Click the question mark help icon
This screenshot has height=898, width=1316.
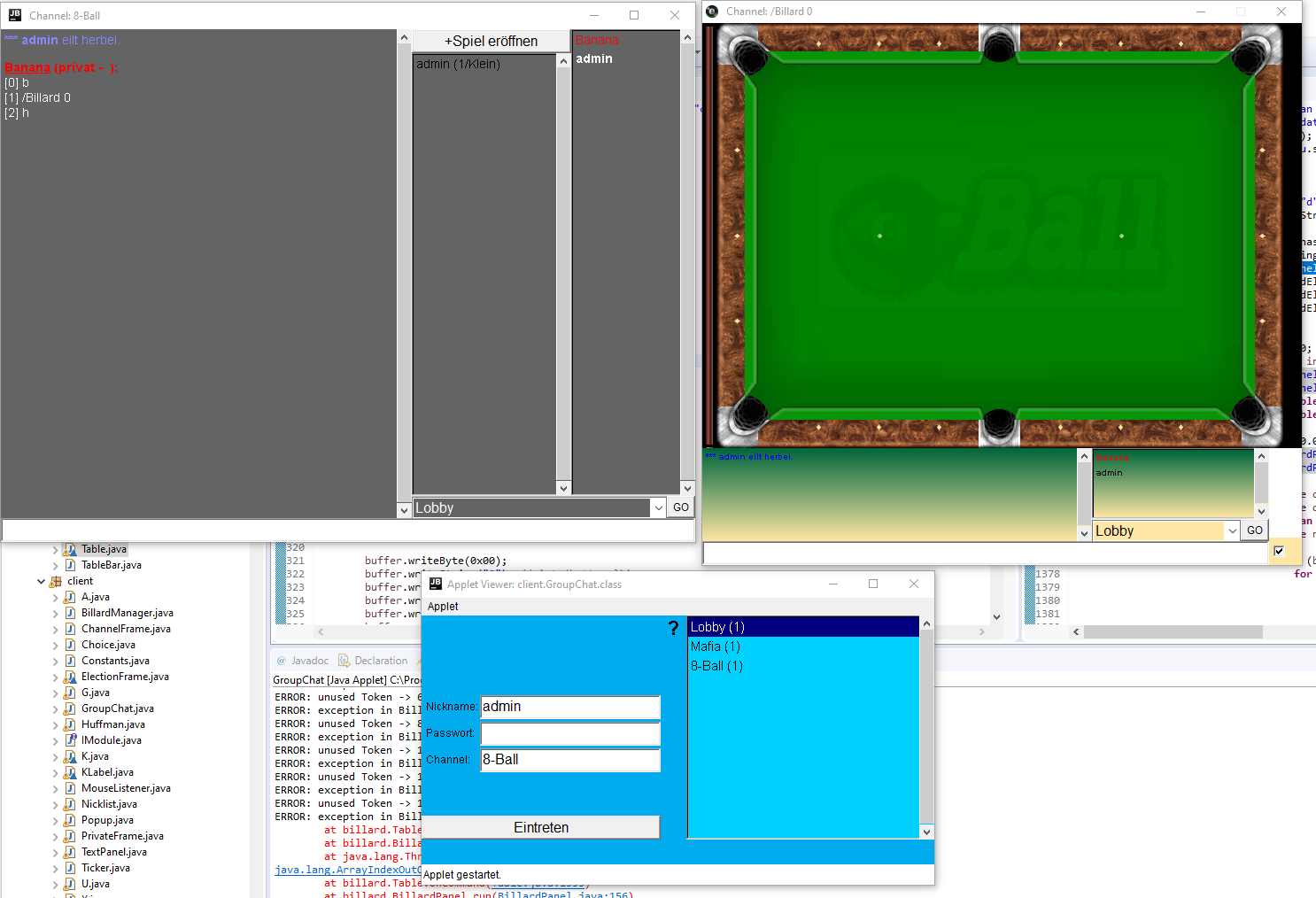click(673, 628)
